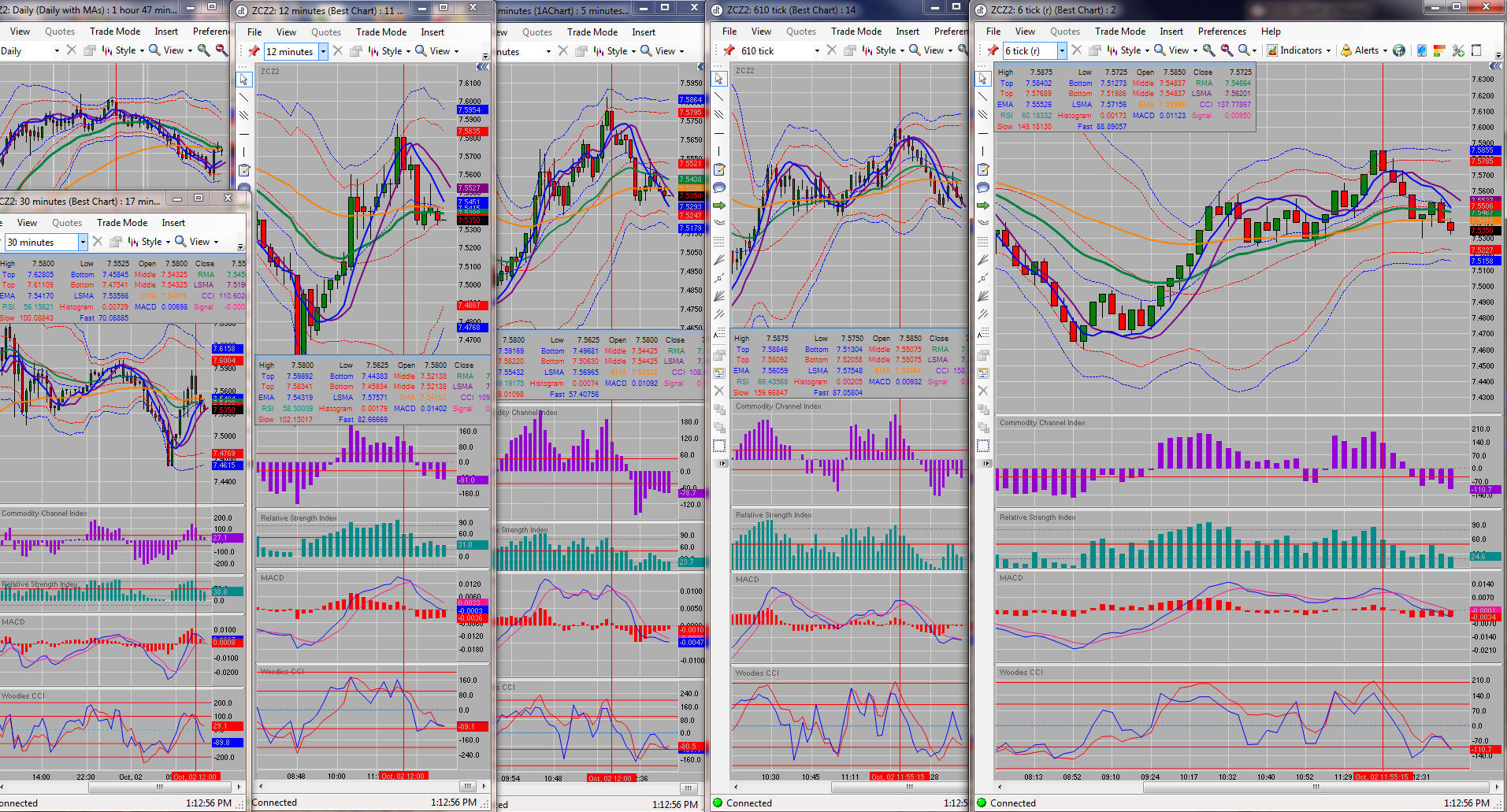Screen dimensions: 1507x812
Task: Select the trend line tool in 6 tick window
Action: pos(982,97)
